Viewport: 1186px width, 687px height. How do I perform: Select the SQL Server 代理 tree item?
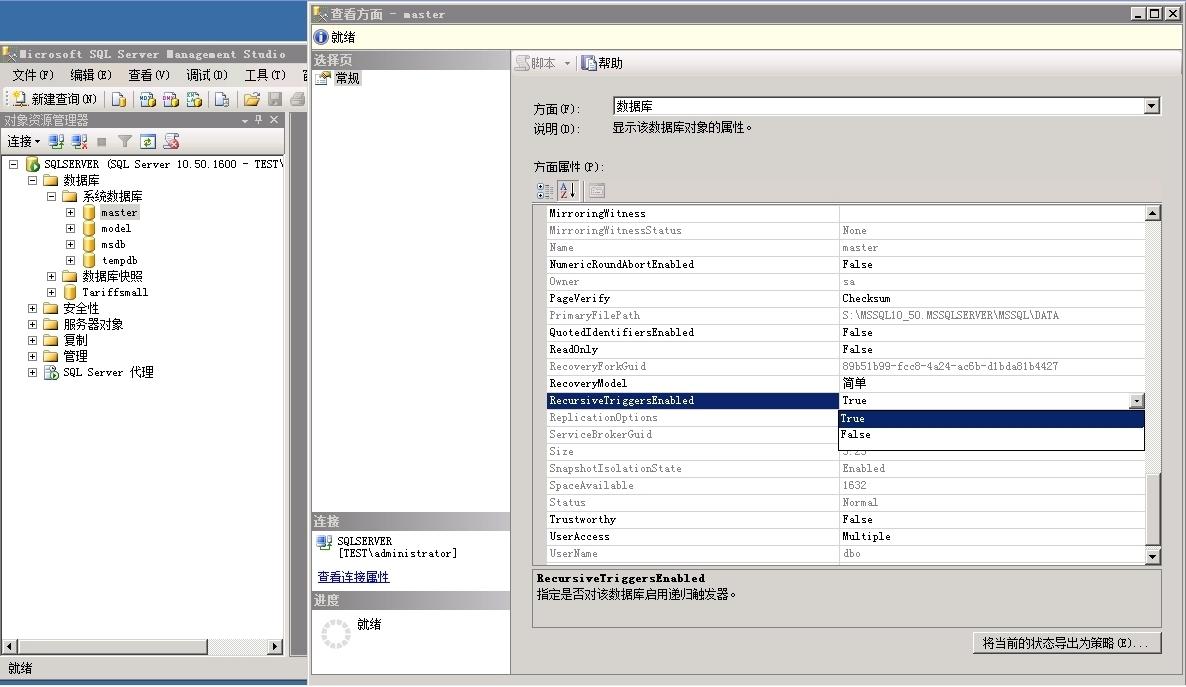click(108, 372)
